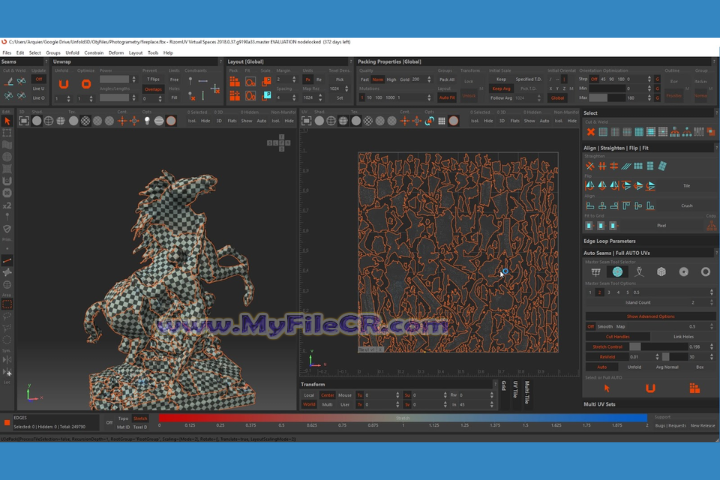This screenshot has height=480, width=720.
Task: Adjust the Gold quality 200 stepper
Action: [429, 79]
